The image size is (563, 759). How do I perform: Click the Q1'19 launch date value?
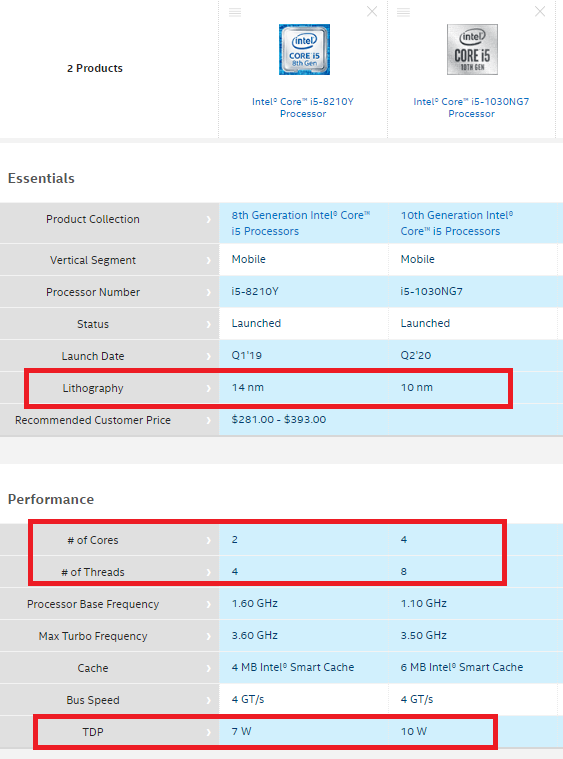point(247,355)
